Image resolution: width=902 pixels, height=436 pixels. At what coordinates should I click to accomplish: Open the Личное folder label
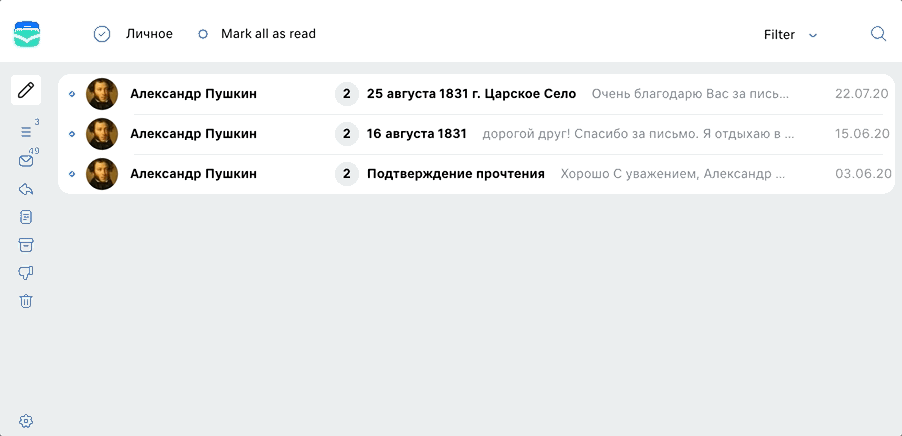click(x=149, y=34)
